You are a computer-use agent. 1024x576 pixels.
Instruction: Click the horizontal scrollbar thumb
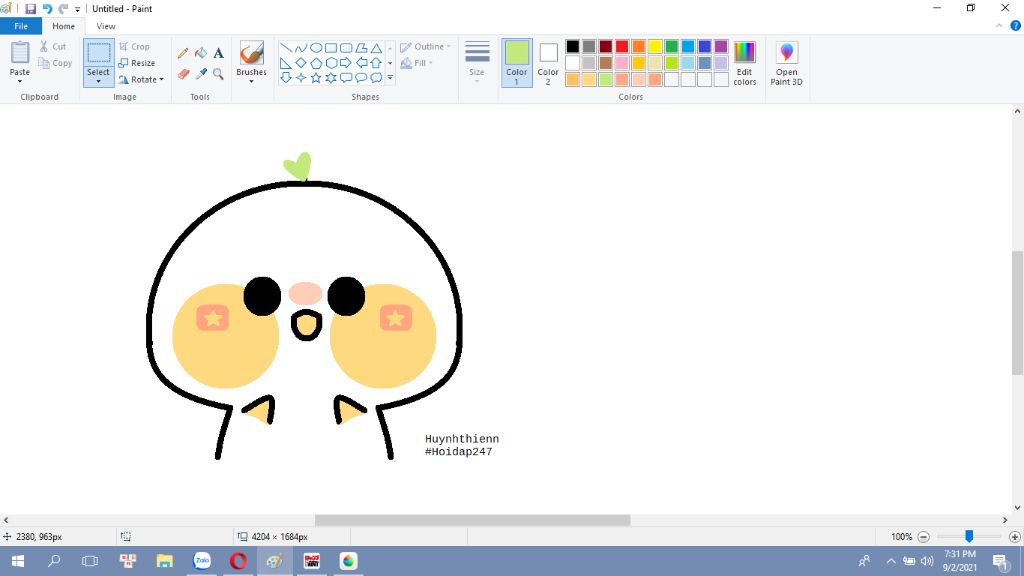click(x=472, y=520)
